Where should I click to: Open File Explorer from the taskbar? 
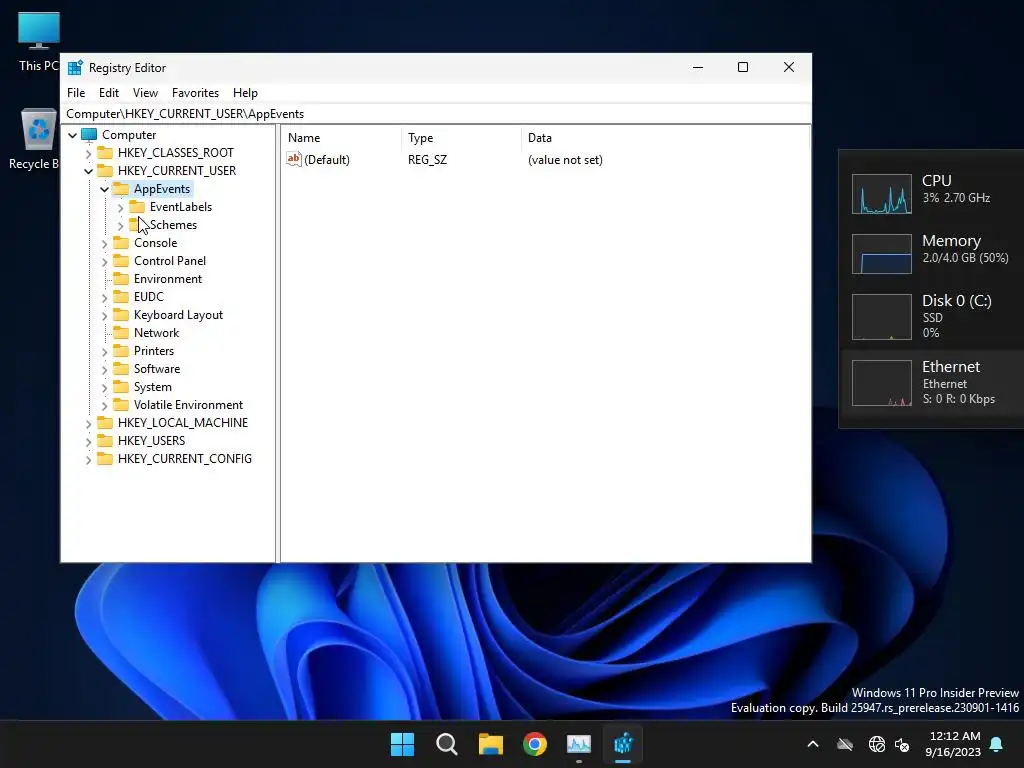(x=490, y=744)
